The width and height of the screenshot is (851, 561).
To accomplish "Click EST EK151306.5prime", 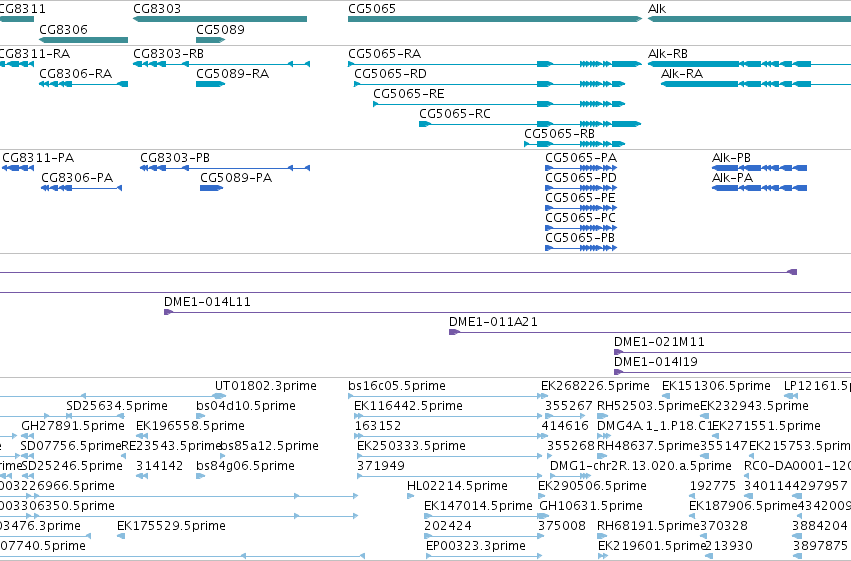I will pyautogui.click(x=716, y=386).
